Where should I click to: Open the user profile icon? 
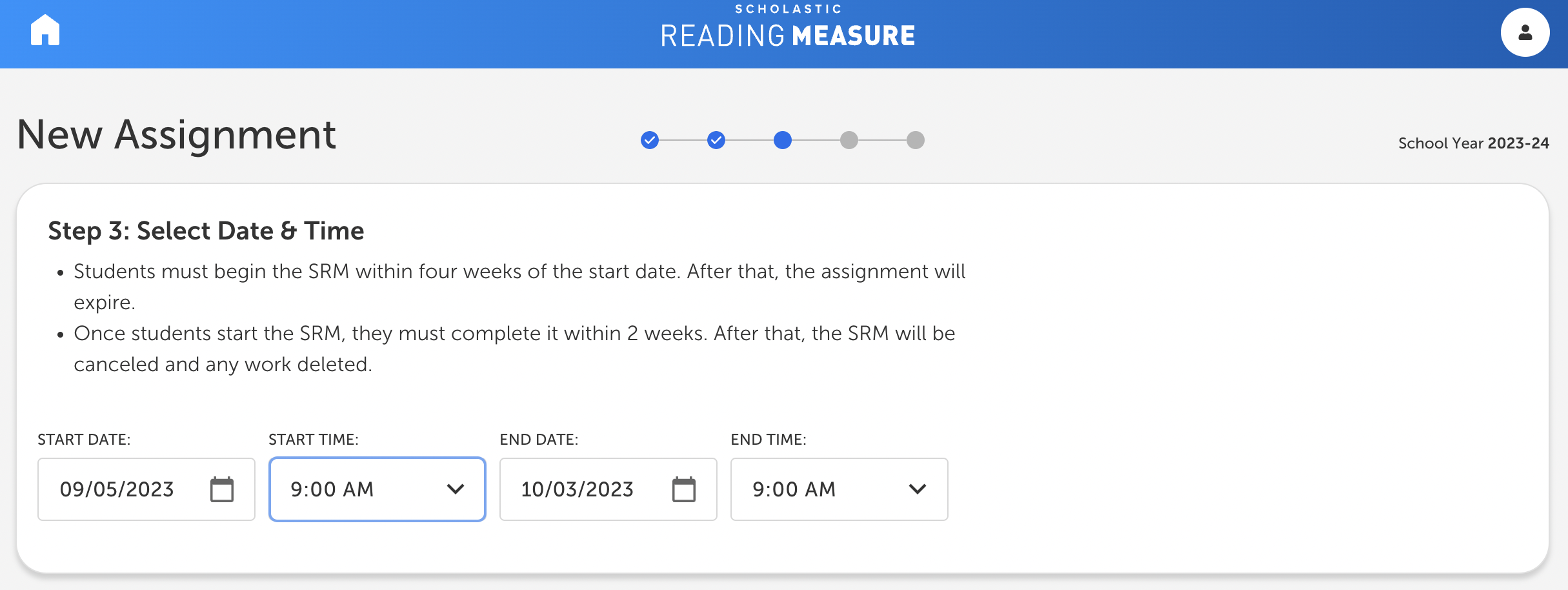click(x=1525, y=32)
